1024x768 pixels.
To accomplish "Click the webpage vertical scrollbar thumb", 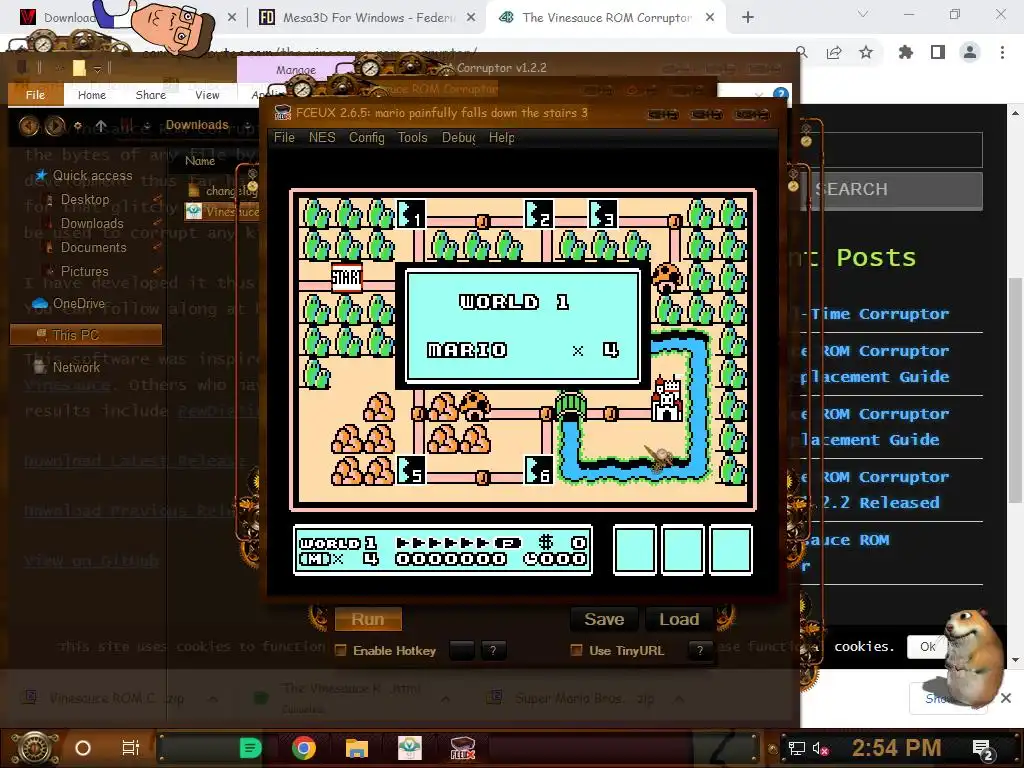I will click(x=1015, y=390).
